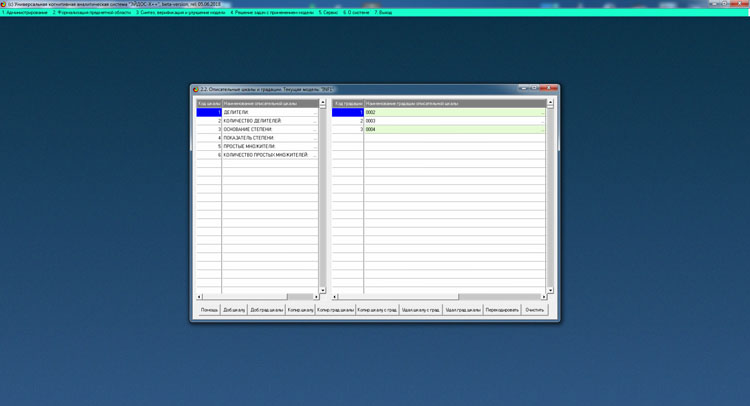Click right arrow of right horizontal scrollbar
The image size is (750, 406).
click(544, 297)
